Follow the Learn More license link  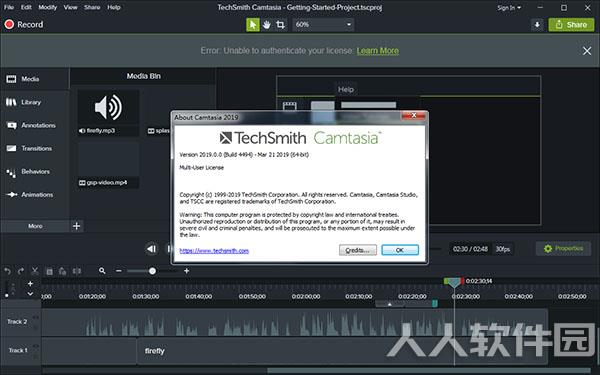(x=378, y=51)
